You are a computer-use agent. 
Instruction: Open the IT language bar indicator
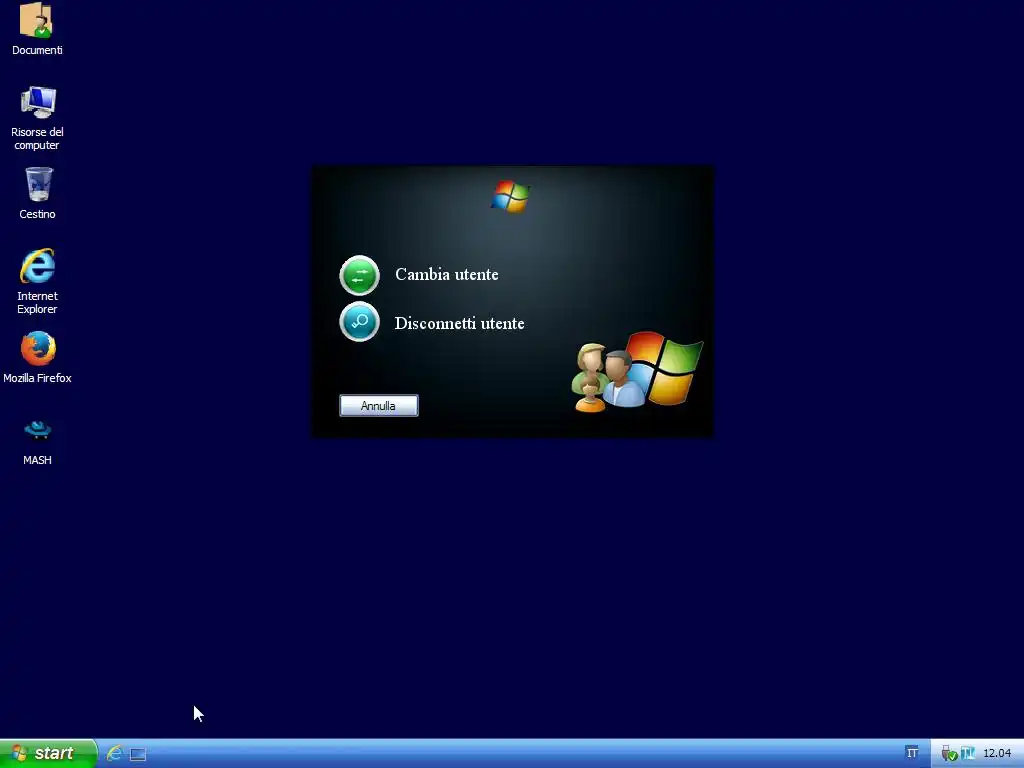[912, 753]
